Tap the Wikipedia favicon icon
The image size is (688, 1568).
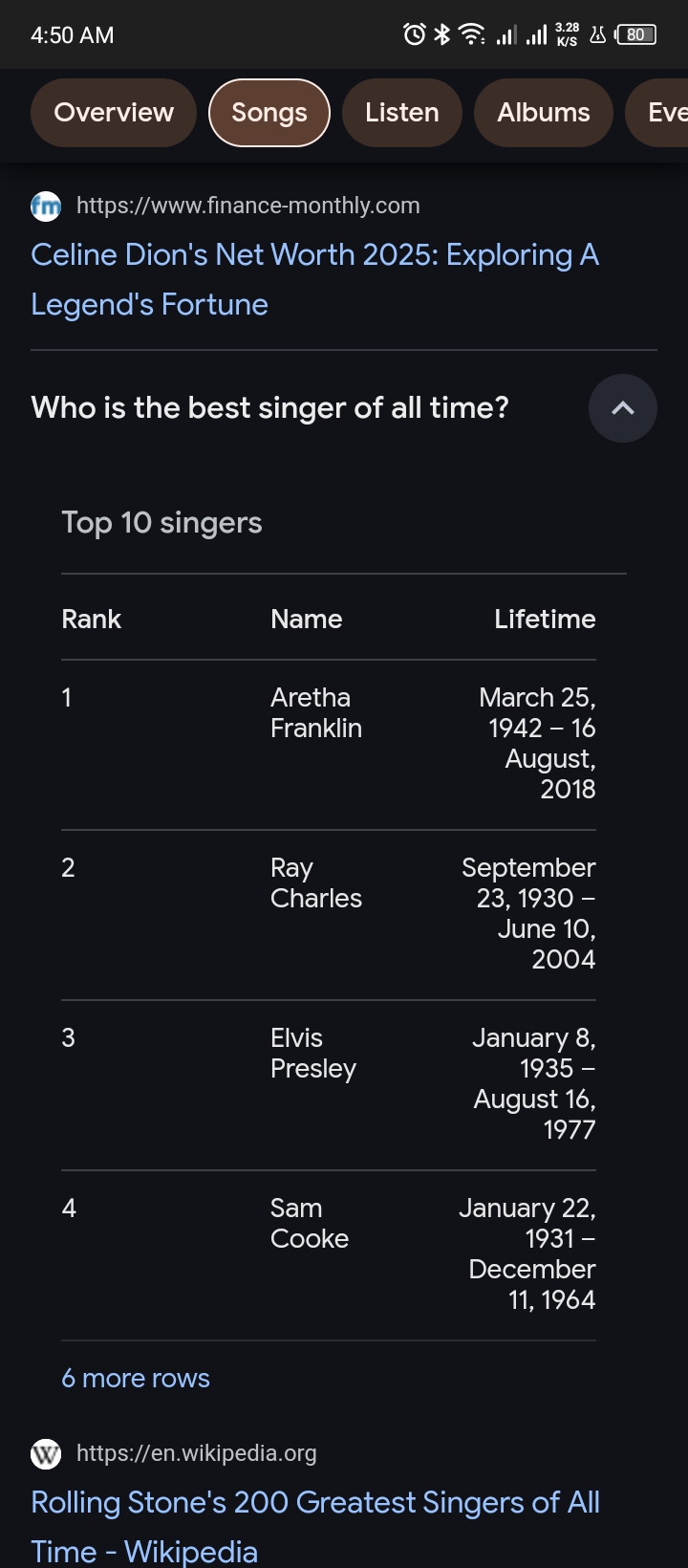tap(46, 1454)
